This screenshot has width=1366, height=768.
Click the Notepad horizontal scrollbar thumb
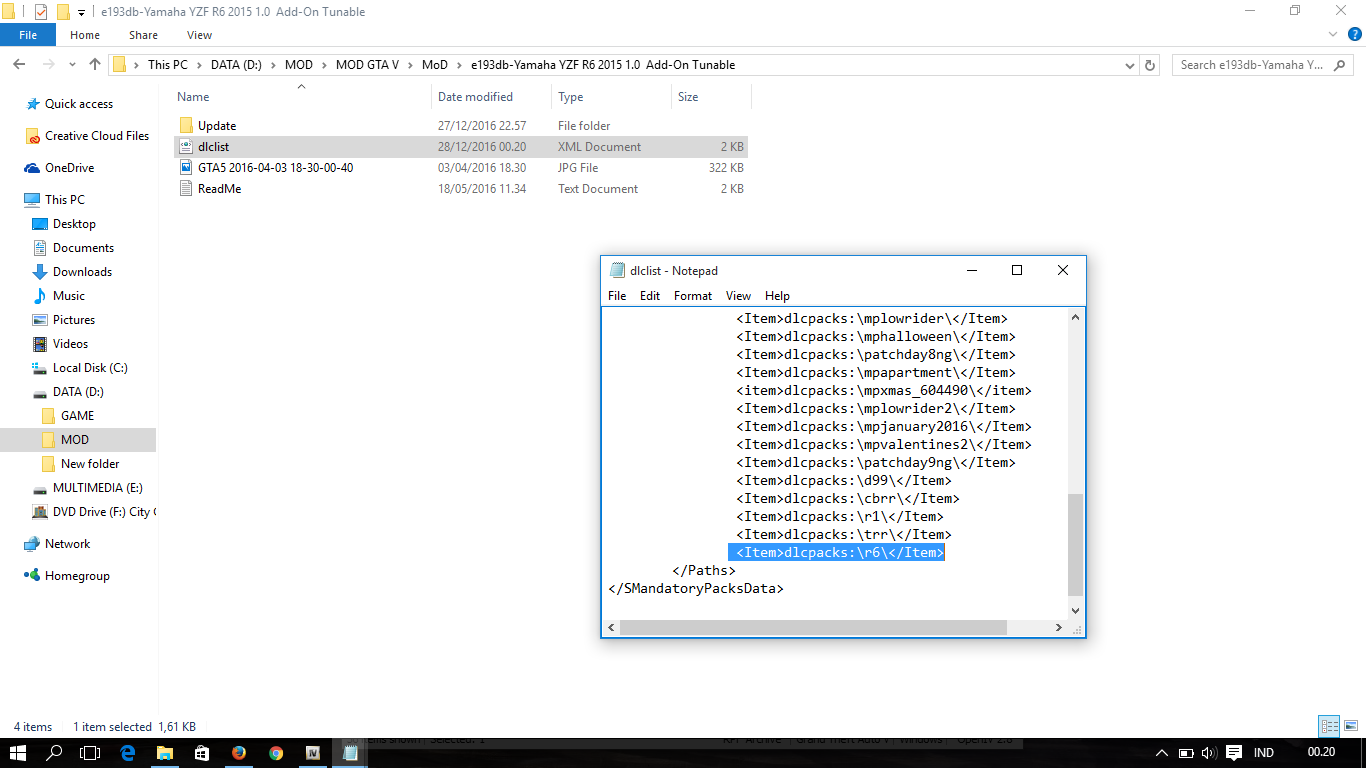pyautogui.click(x=813, y=627)
